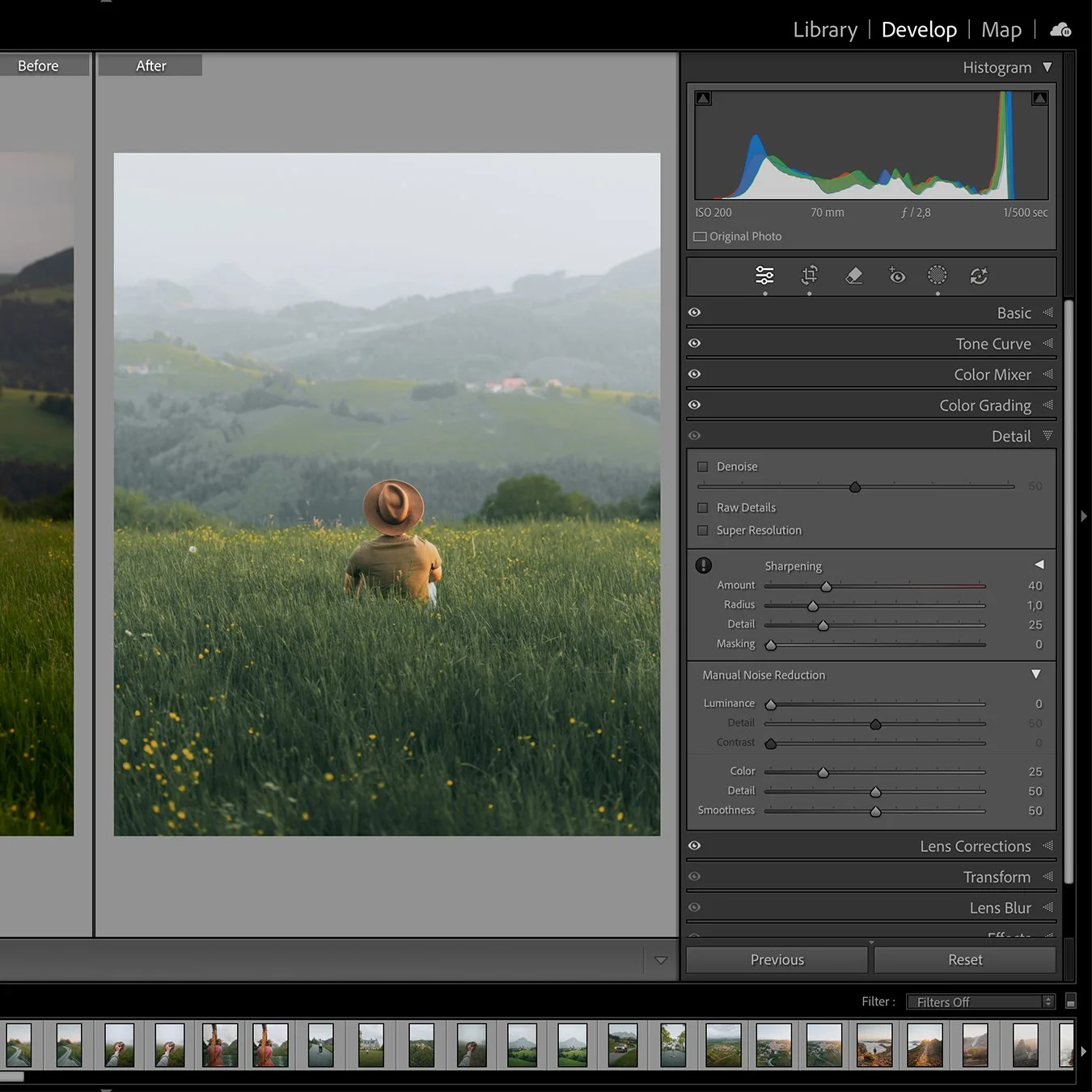Click the After view label
The height and width of the screenshot is (1092, 1092).
click(150, 66)
